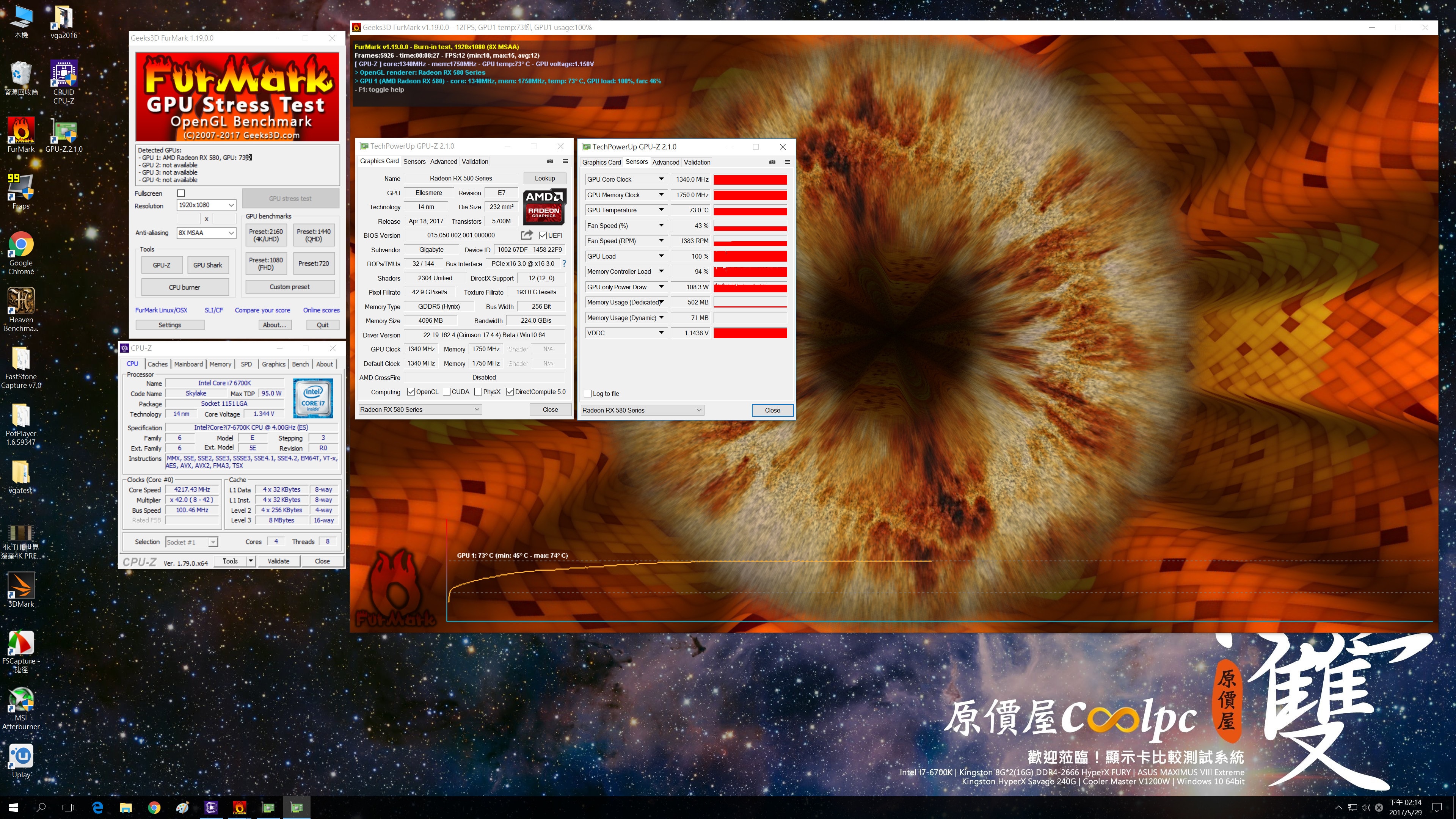Viewport: 1456px width, 819px height.
Task: Switch to the Mainboard tab in CPU-Z
Action: click(x=188, y=364)
